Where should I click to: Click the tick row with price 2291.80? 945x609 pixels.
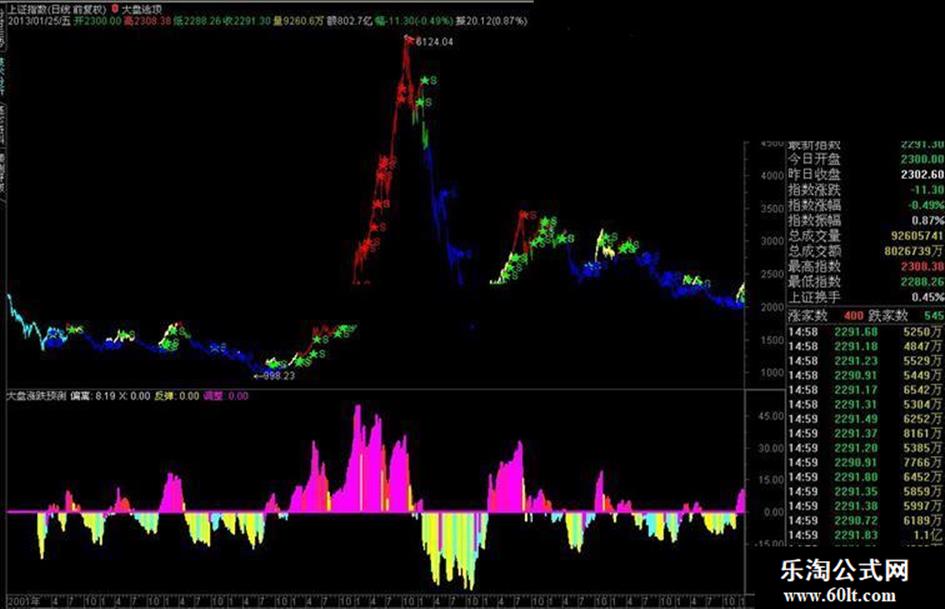click(x=865, y=477)
